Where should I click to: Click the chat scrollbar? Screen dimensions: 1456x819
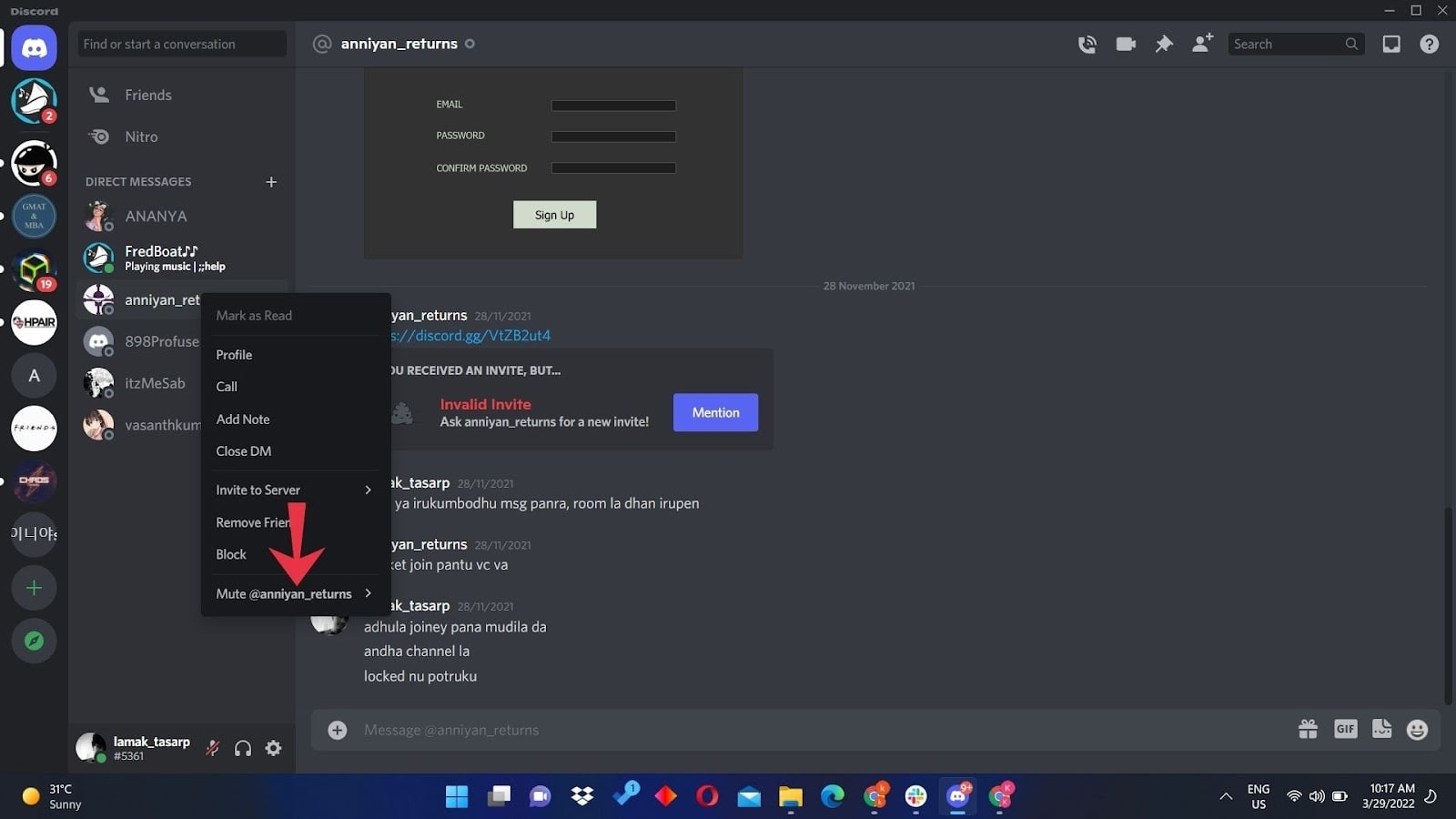click(1448, 605)
